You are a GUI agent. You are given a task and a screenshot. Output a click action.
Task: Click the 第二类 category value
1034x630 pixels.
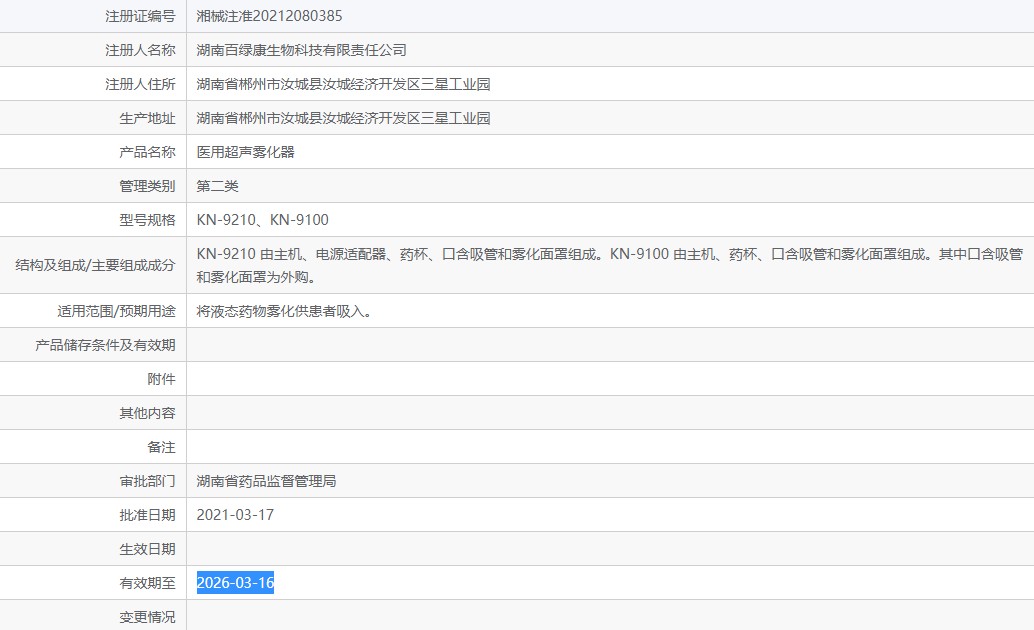(x=217, y=186)
